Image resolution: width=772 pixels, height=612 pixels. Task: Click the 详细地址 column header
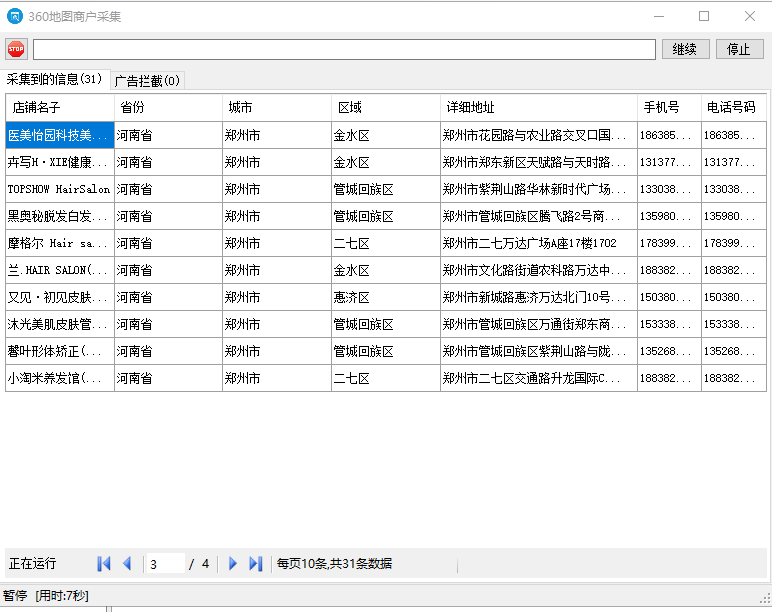point(539,107)
